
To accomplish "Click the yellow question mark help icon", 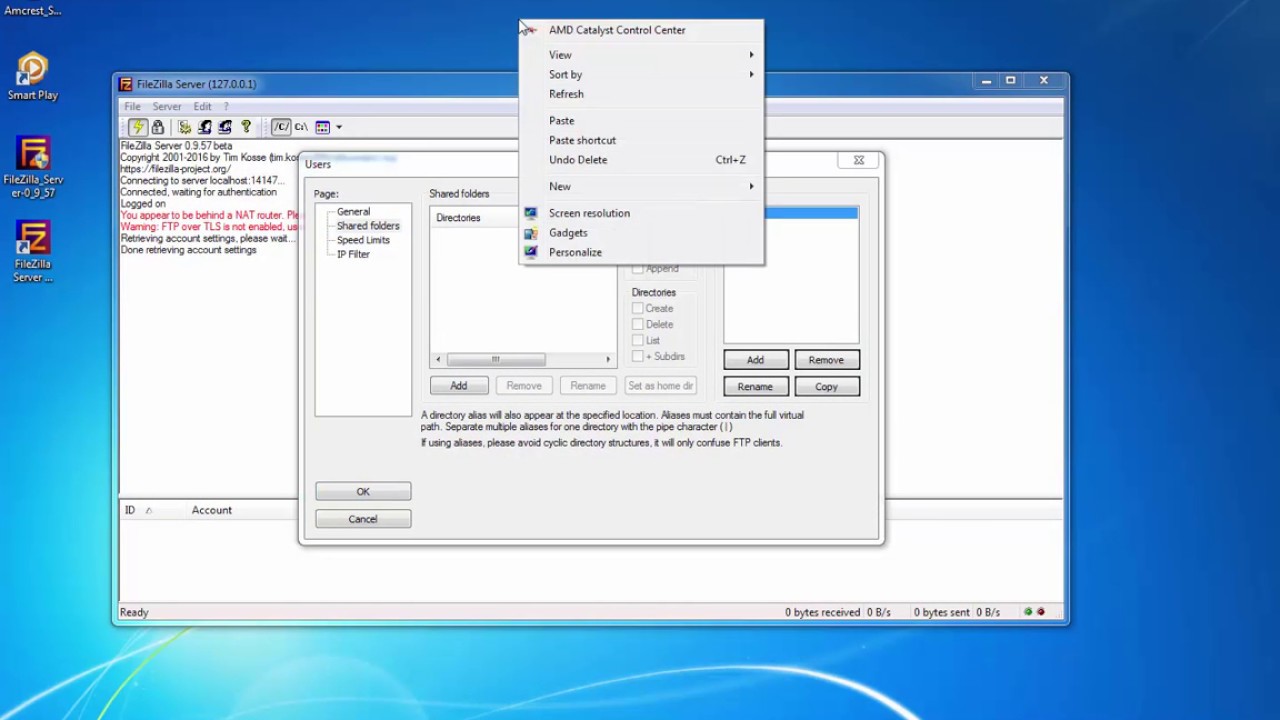I will coord(246,127).
